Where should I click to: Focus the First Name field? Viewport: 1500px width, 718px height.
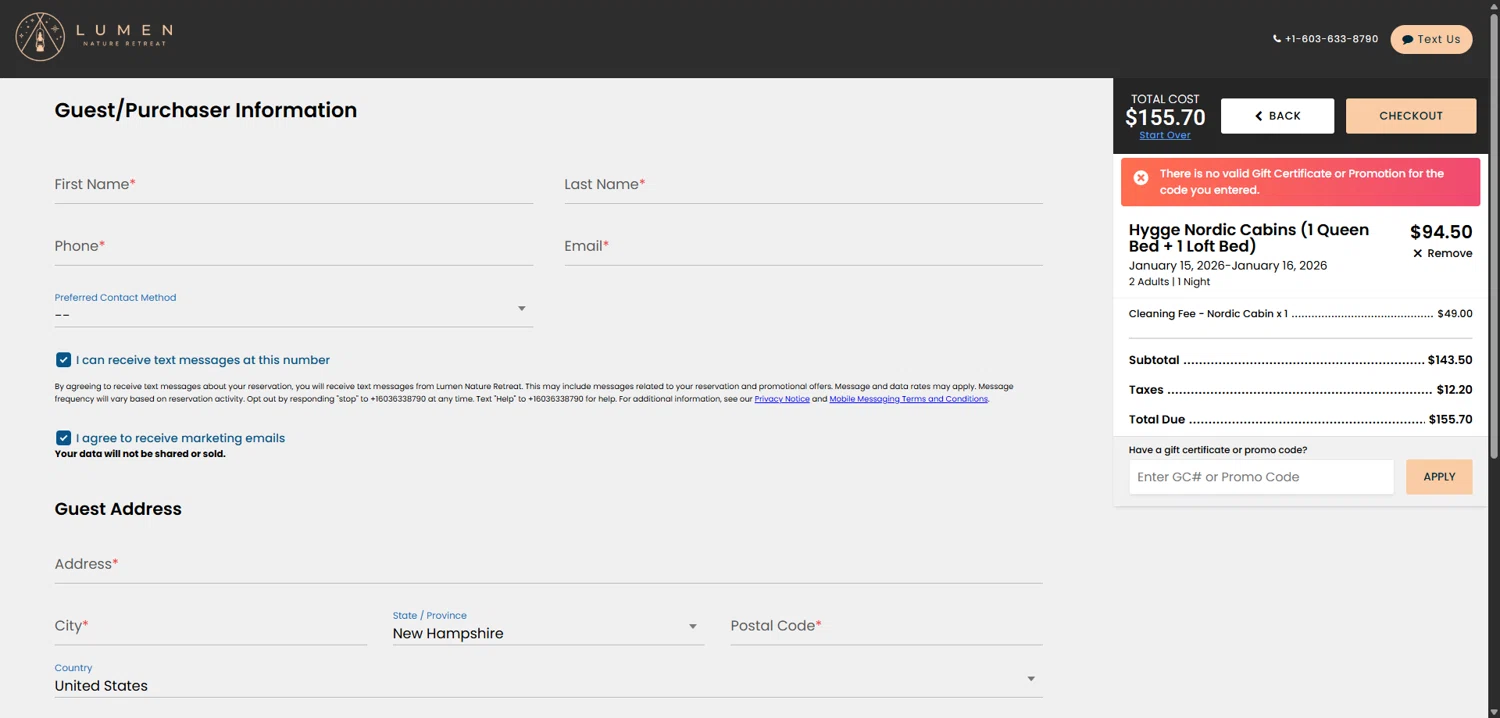[293, 185]
